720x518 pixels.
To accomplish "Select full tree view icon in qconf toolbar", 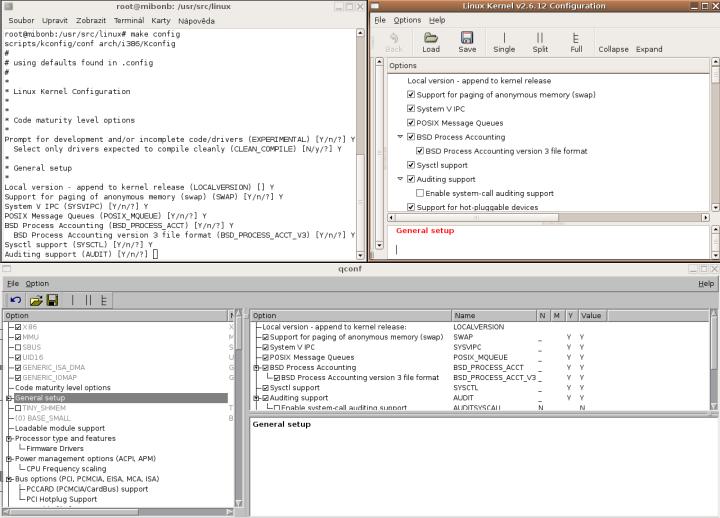I will pos(104,300).
